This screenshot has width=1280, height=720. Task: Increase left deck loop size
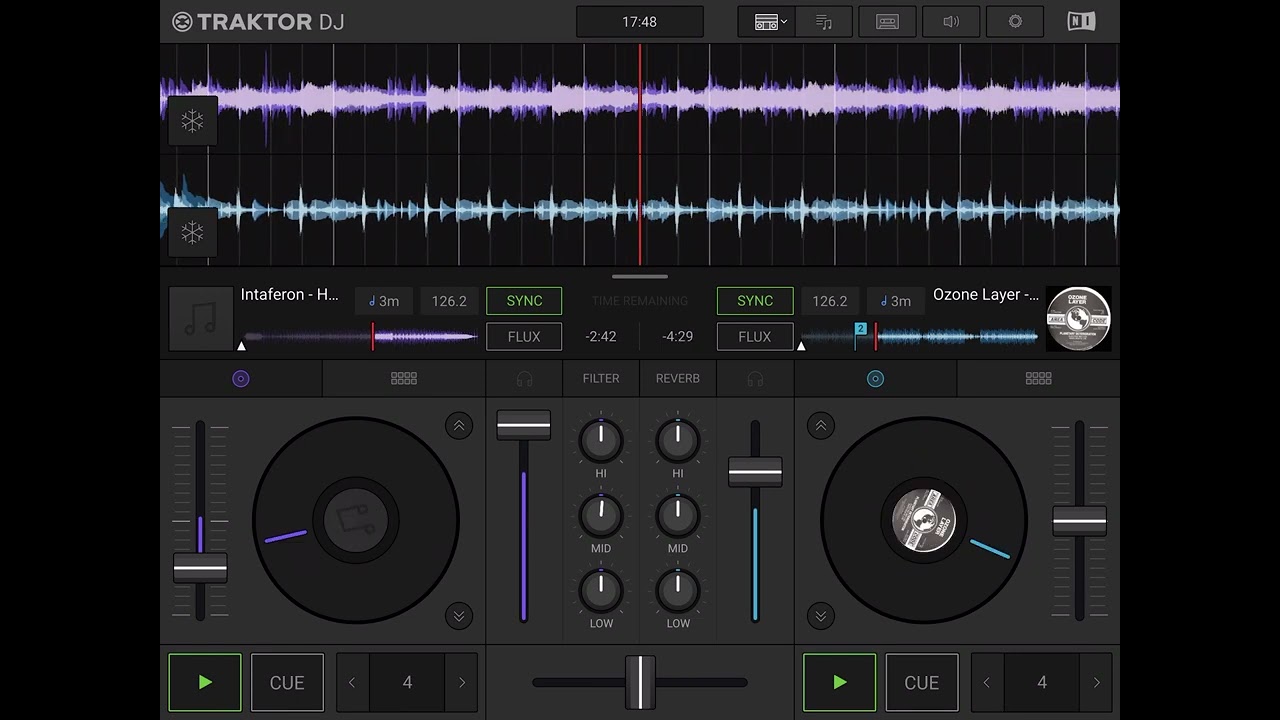click(461, 683)
